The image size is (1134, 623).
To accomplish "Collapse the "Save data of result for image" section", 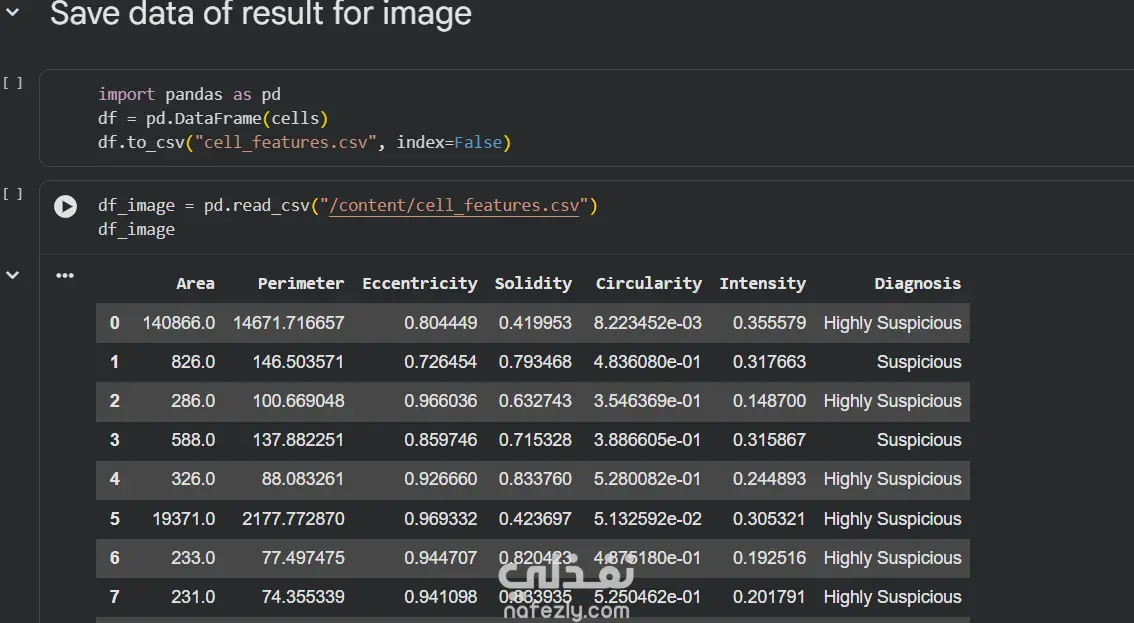I will pos(13,13).
